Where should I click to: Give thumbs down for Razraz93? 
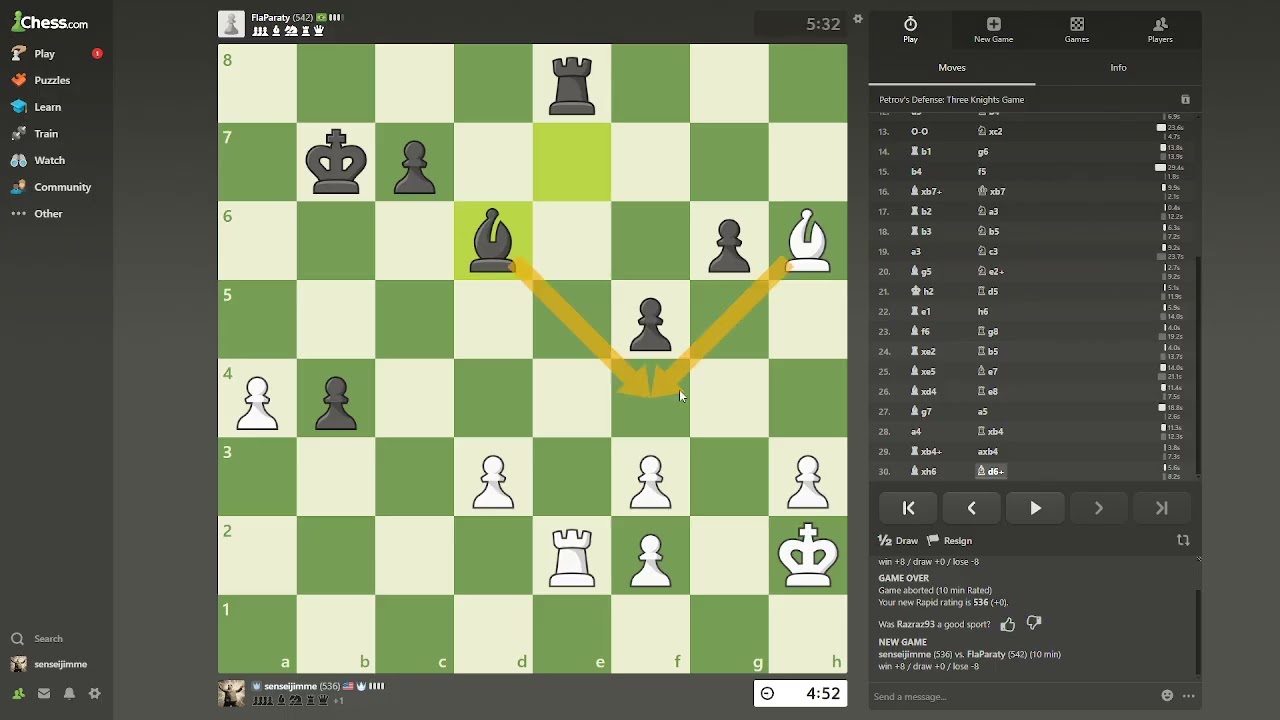[x=1034, y=625]
